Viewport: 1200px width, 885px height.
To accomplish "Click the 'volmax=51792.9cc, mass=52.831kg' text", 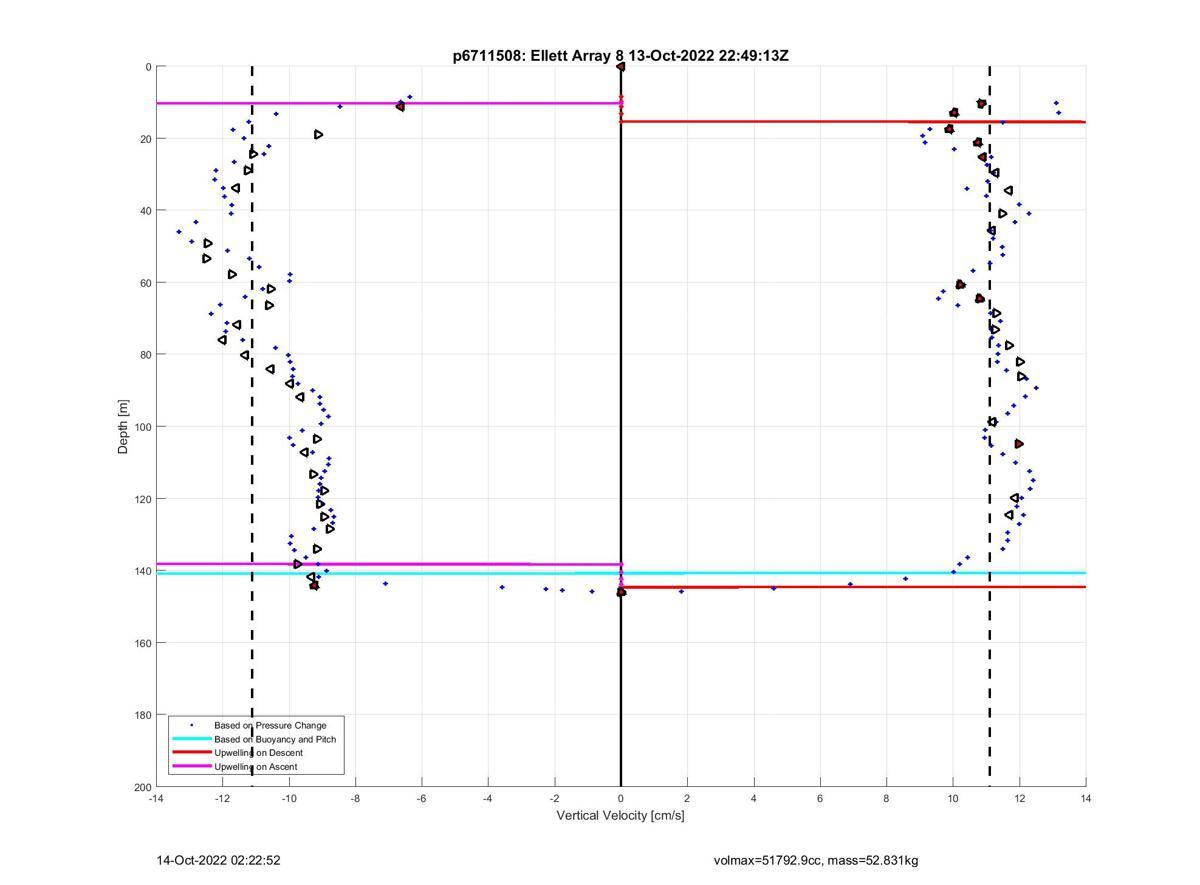I will tap(816, 860).
